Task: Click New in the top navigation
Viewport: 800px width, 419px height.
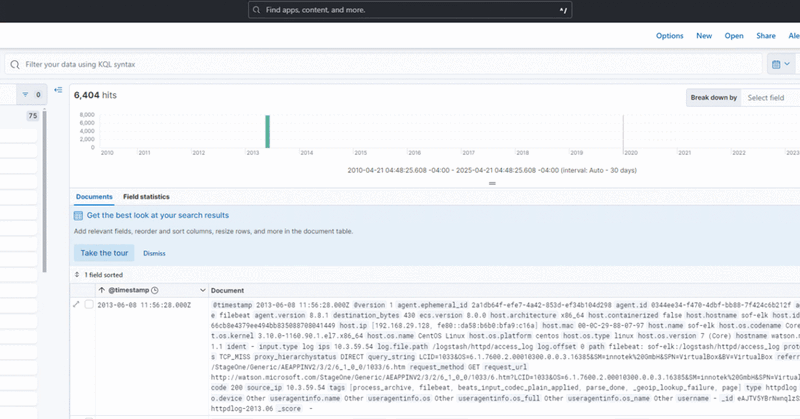Action: 704,36
